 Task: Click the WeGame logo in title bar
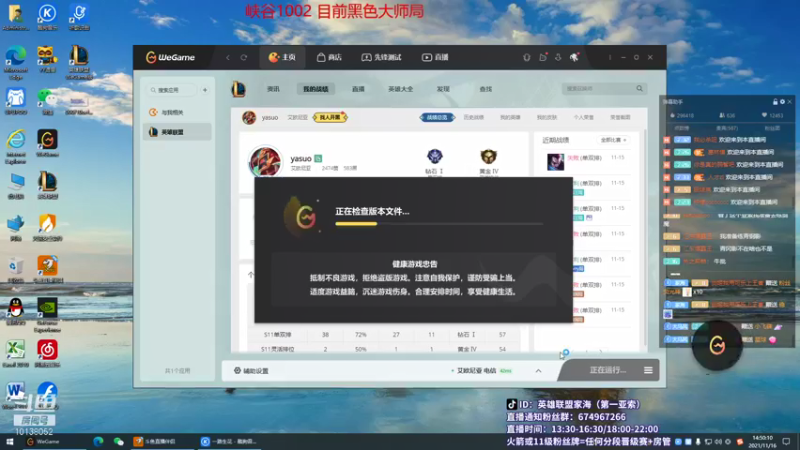click(x=170, y=57)
